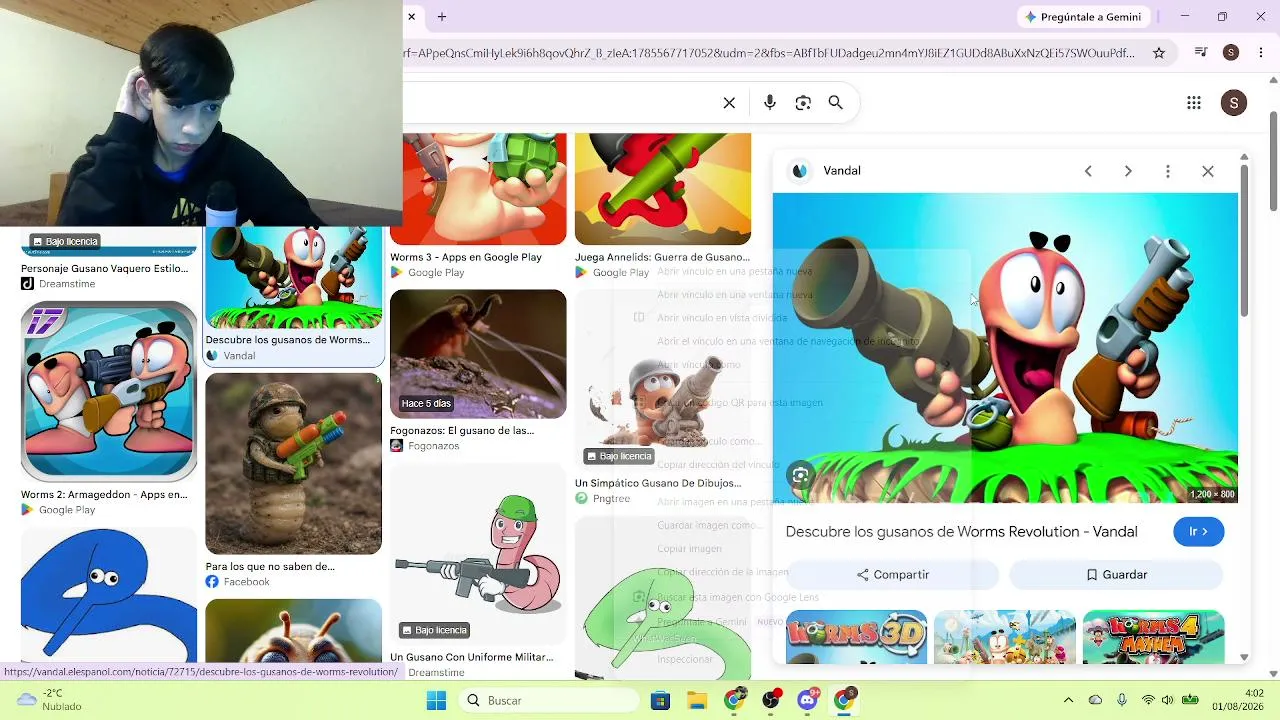Screen dimensions: 1280x720
Task: Click 'Worms 2: Armageddon - Apps en...' caption
Action: coord(104,495)
